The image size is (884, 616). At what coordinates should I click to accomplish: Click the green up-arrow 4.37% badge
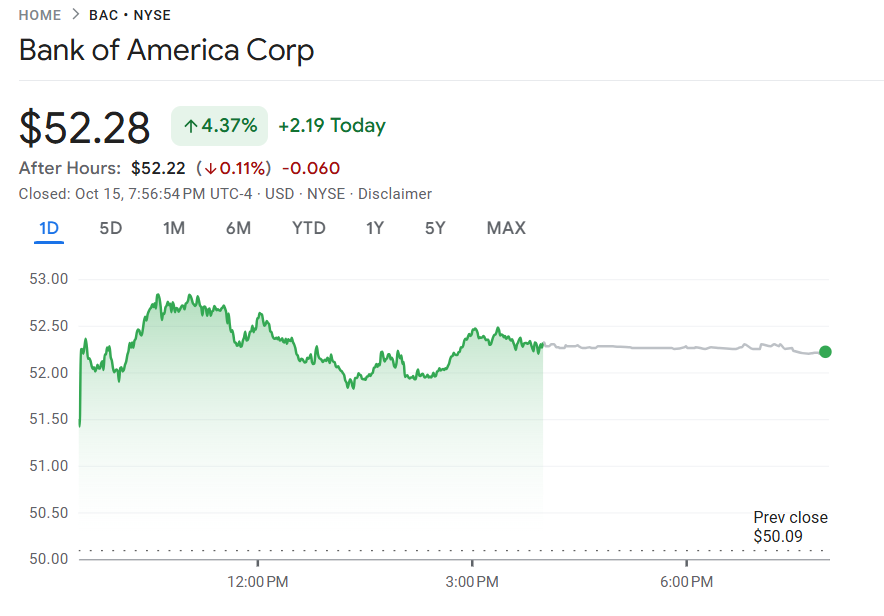220,126
